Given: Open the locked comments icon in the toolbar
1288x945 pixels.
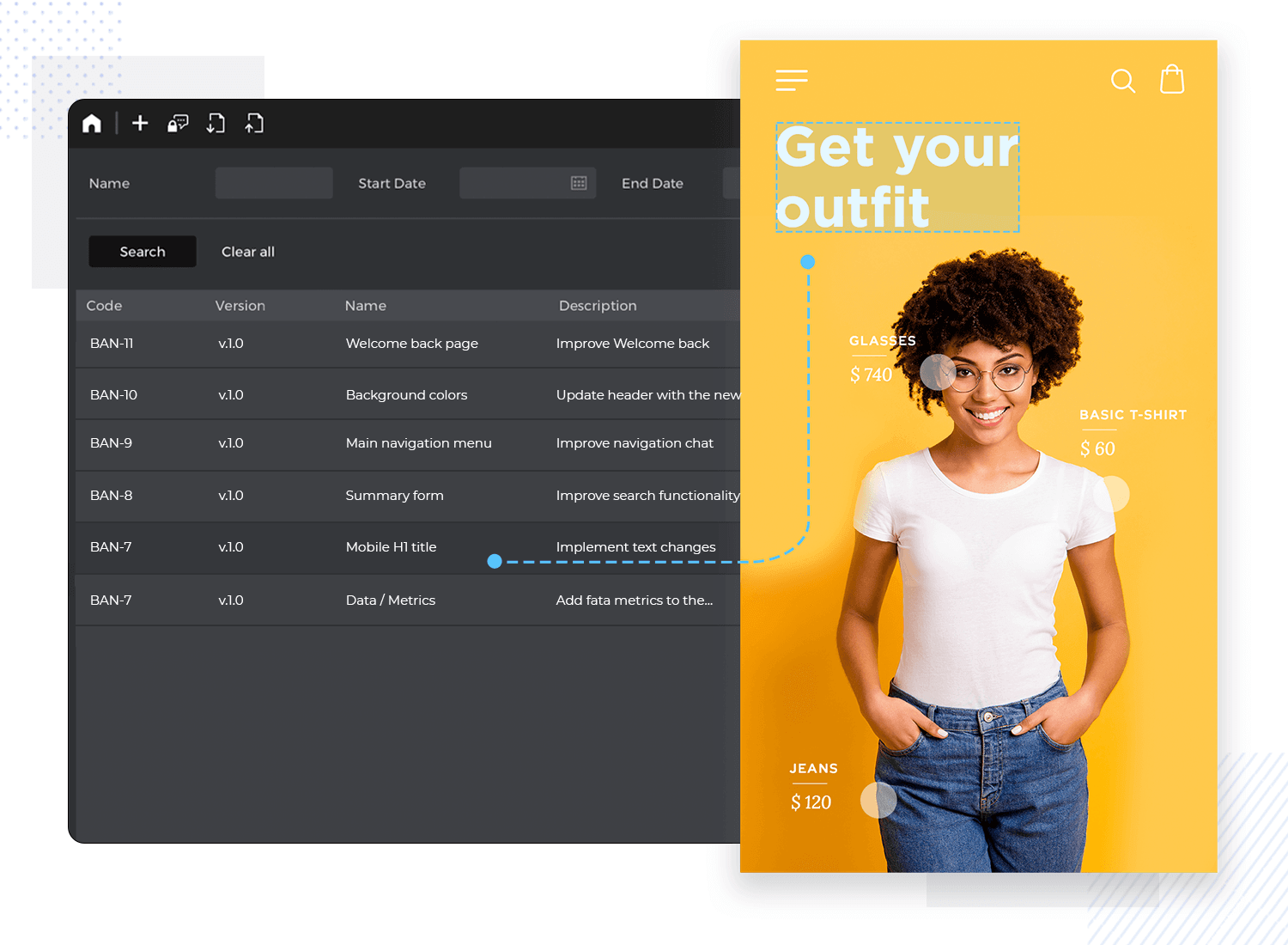Looking at the screenshot, I should coord(178,124).
